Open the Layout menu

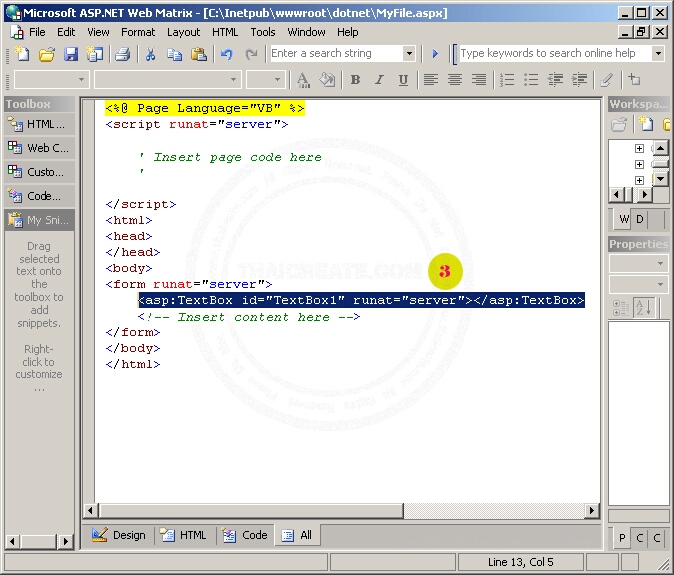coord(184,32)
